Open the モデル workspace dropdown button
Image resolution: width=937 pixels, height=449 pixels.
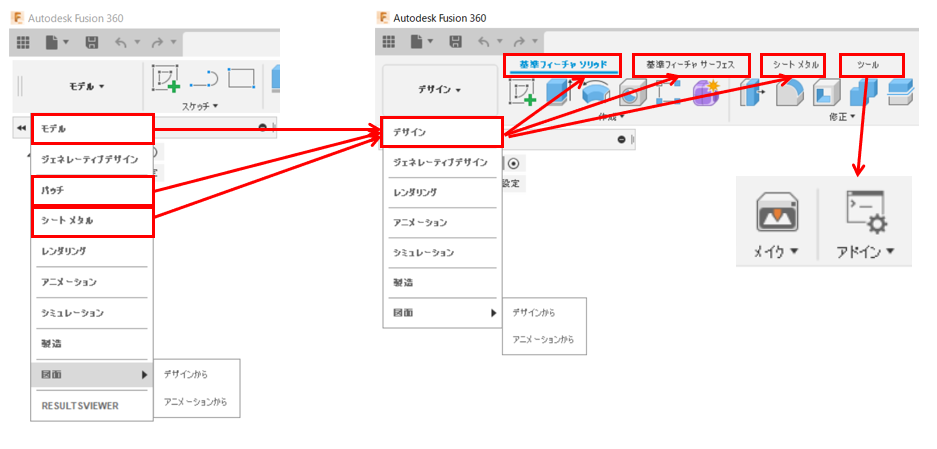[x=87, y=87]
